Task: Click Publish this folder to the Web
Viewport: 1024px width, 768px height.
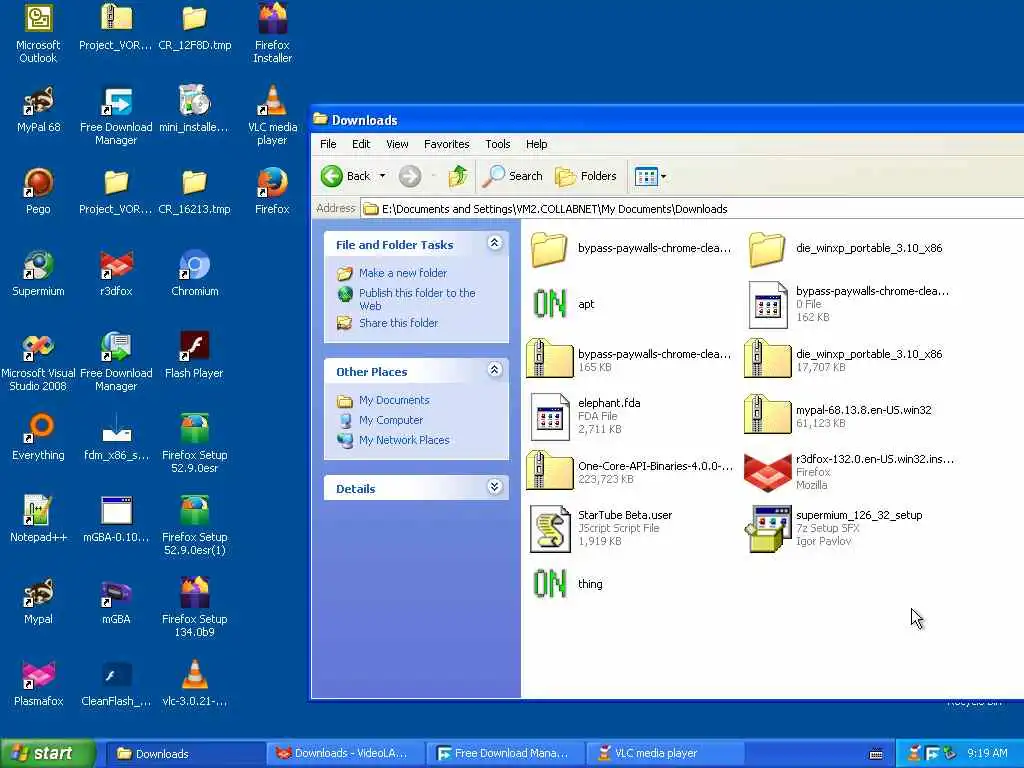Action: 417,299
